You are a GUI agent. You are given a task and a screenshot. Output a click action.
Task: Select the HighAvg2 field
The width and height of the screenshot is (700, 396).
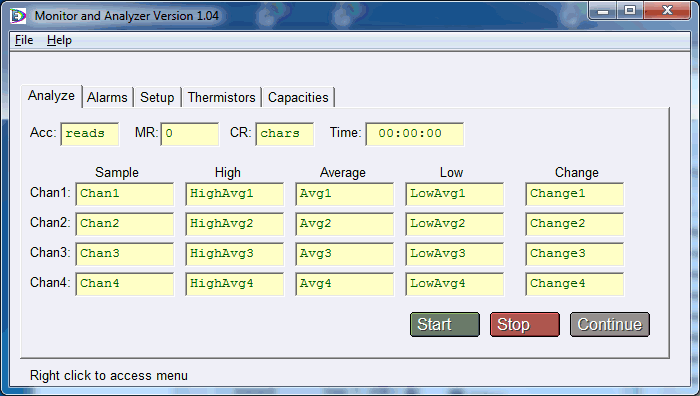[x=234, y=224]
